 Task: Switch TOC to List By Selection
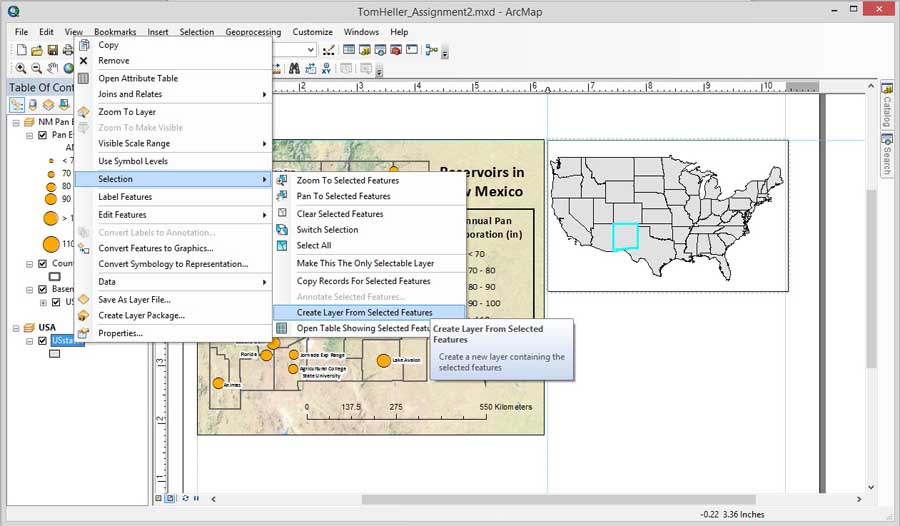(64, 105)
